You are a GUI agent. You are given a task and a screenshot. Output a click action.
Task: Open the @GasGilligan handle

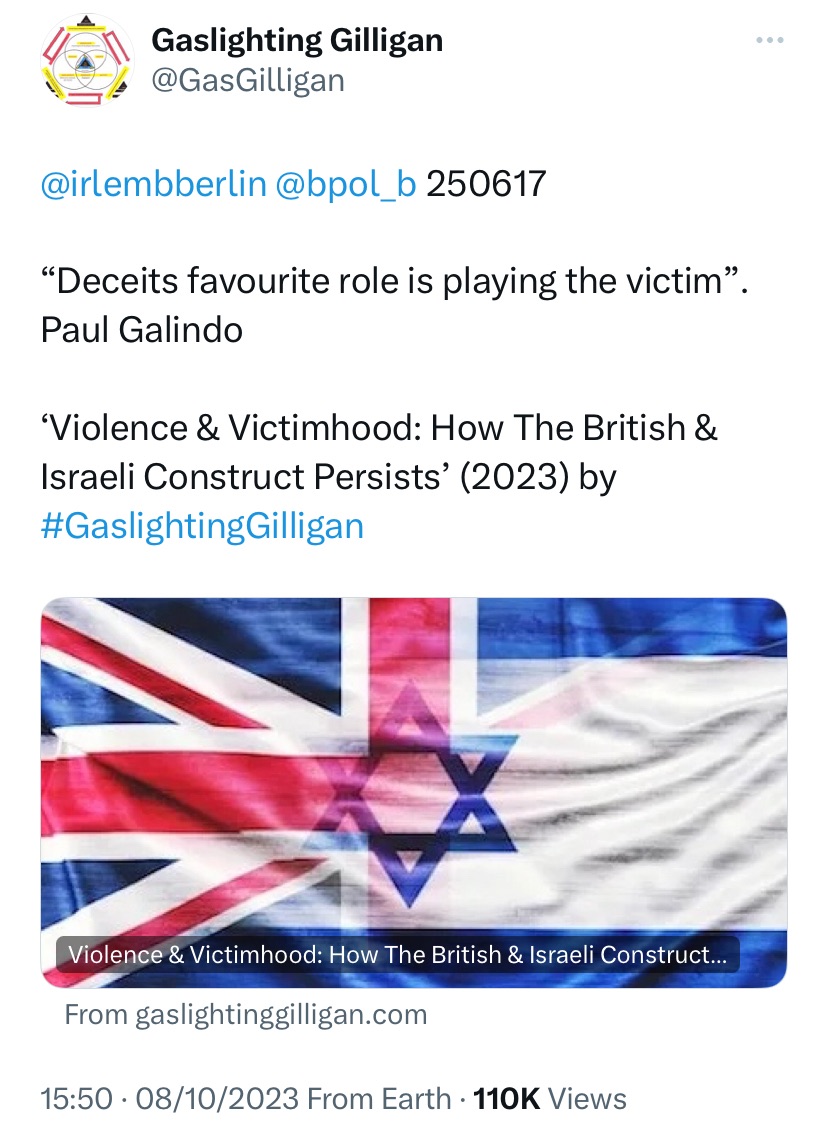coord(247,80)
